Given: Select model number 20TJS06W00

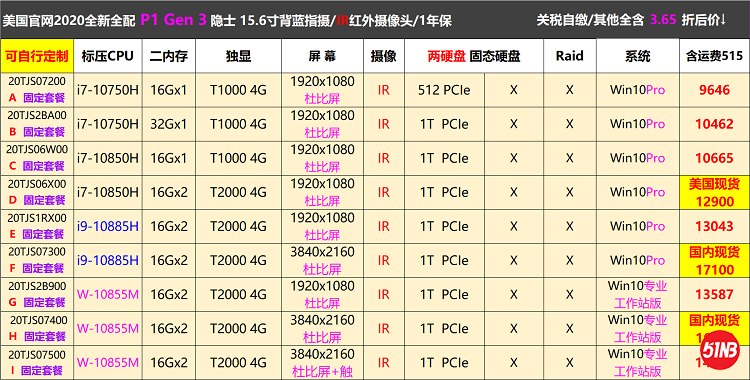Looking at the screenshot, I should tap(37, 149).
